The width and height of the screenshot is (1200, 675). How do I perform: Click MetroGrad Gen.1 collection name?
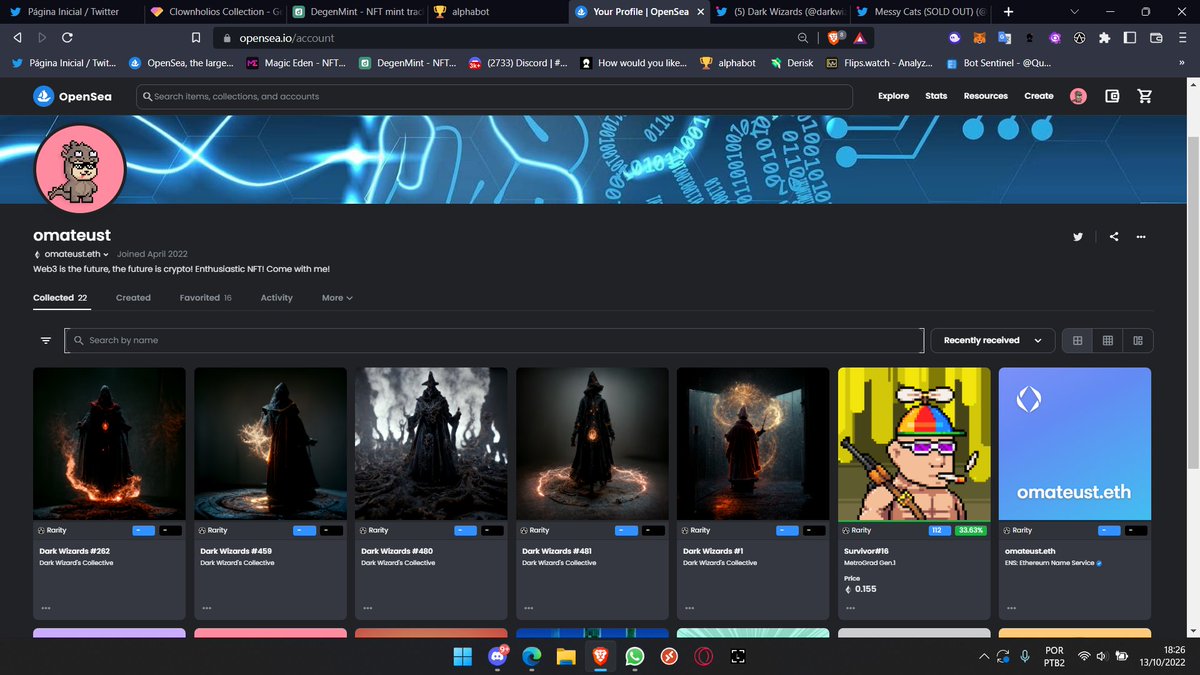point(872,563)
